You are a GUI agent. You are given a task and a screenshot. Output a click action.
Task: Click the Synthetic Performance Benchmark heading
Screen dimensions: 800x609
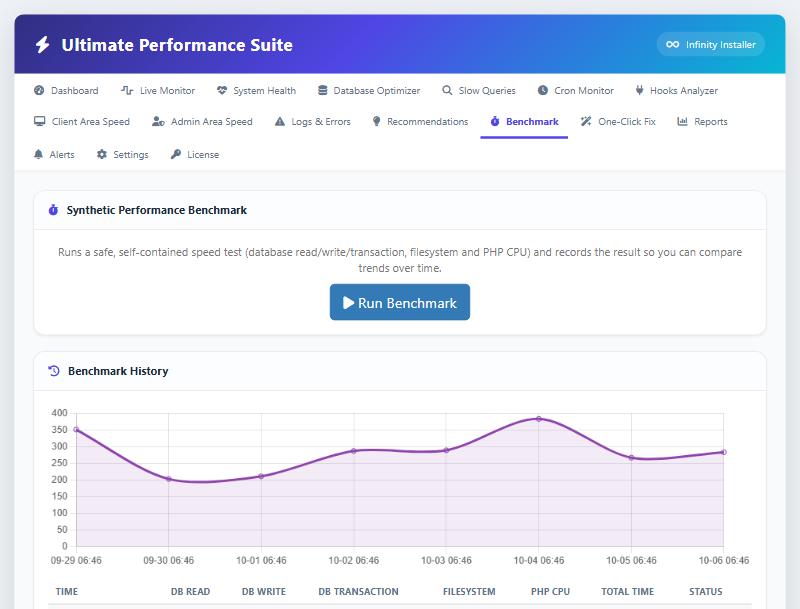pyautogui.click(x=157, y=210)
